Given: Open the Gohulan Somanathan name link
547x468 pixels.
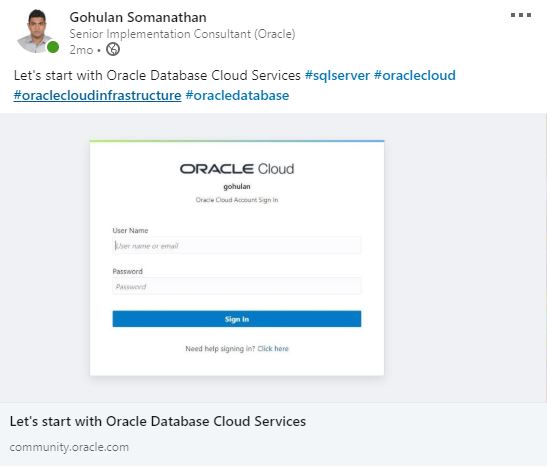Looking at the screenshot, I should point(138,17).
